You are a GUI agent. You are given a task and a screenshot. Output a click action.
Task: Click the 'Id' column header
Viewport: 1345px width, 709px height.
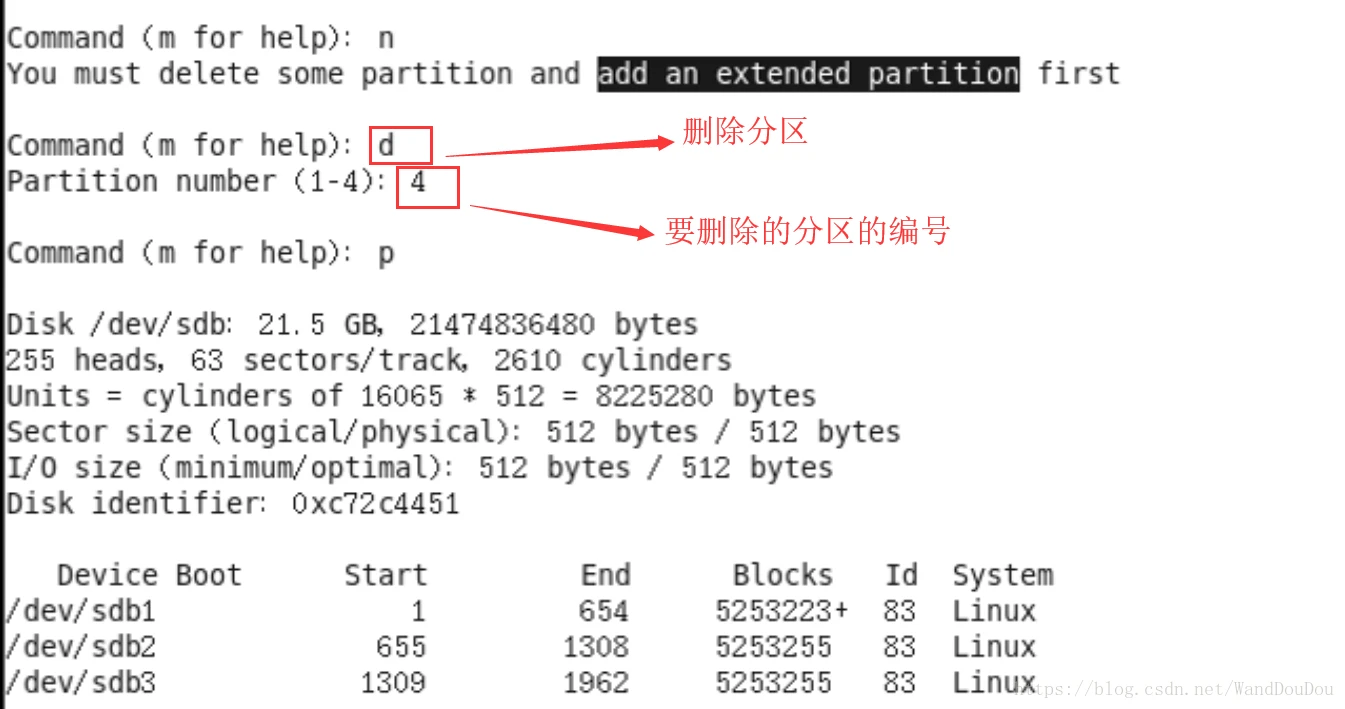900,575
